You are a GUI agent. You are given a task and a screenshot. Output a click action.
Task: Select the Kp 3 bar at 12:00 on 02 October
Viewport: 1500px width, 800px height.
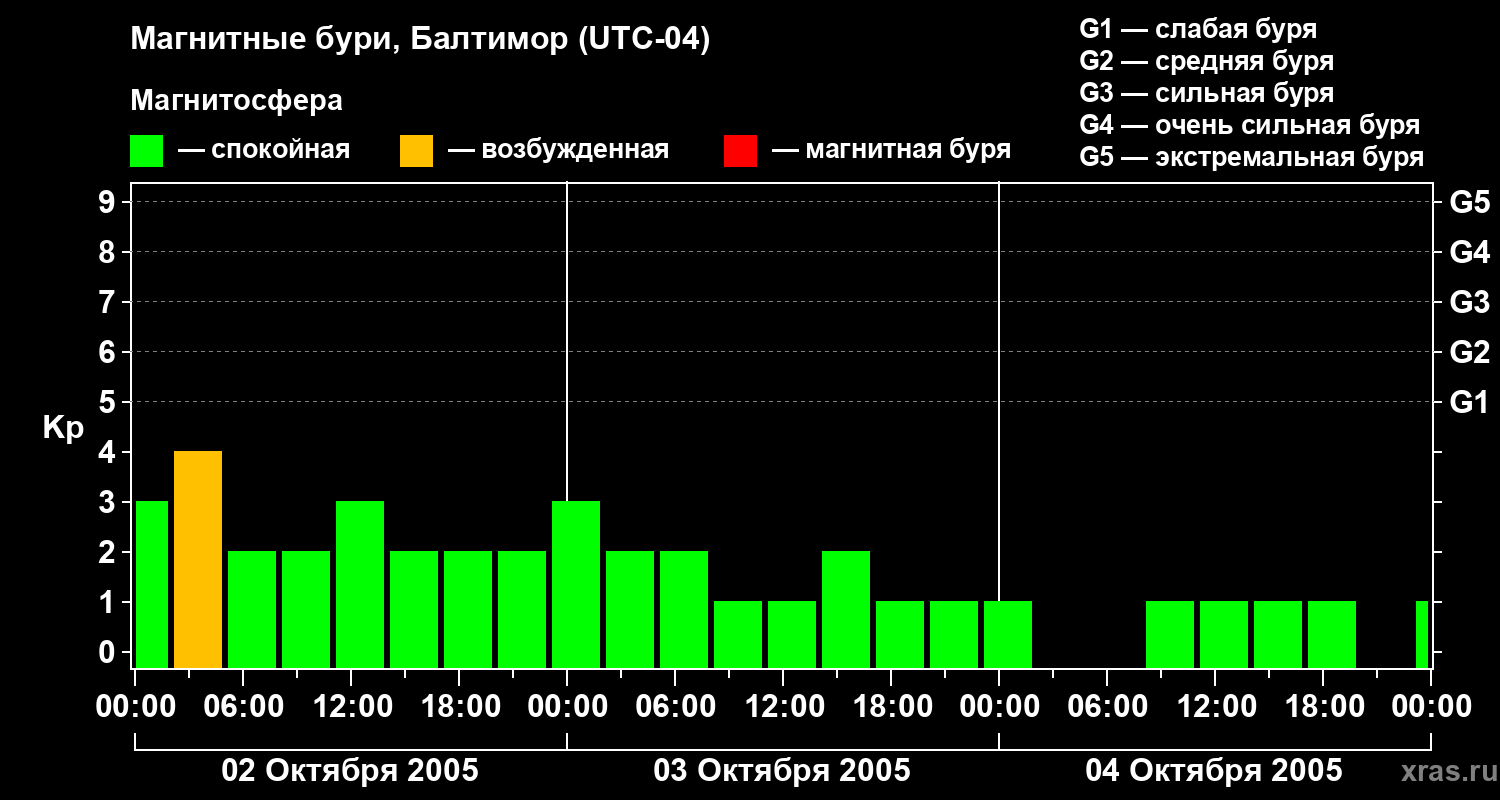point(360,585)
